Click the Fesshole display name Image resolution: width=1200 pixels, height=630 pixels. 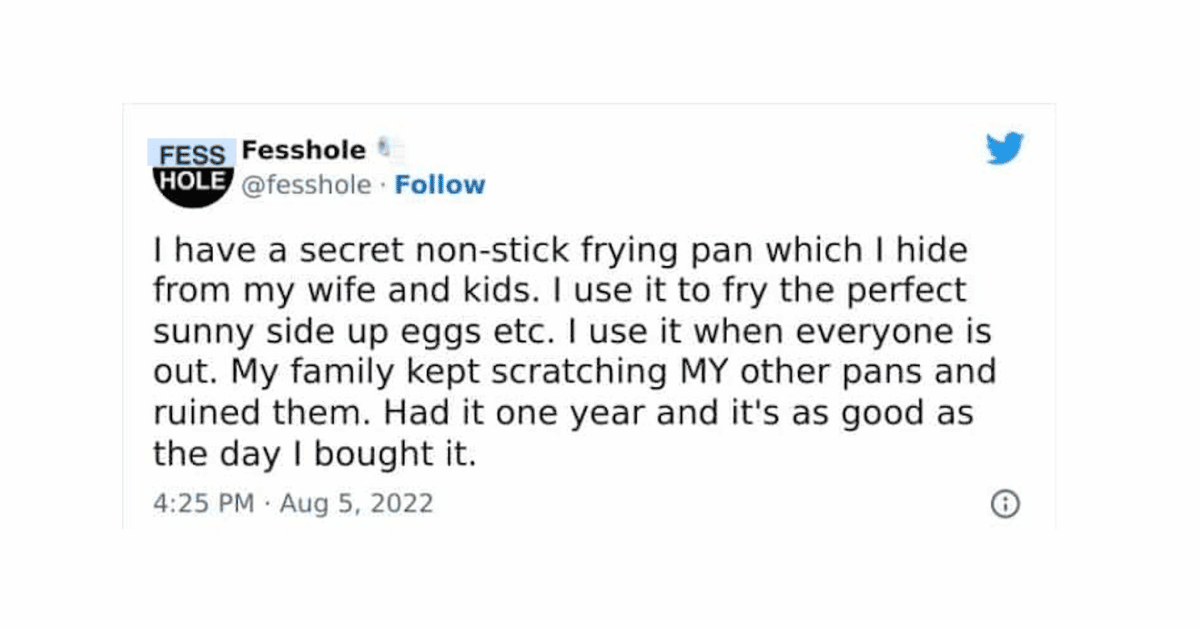point(302,149)
